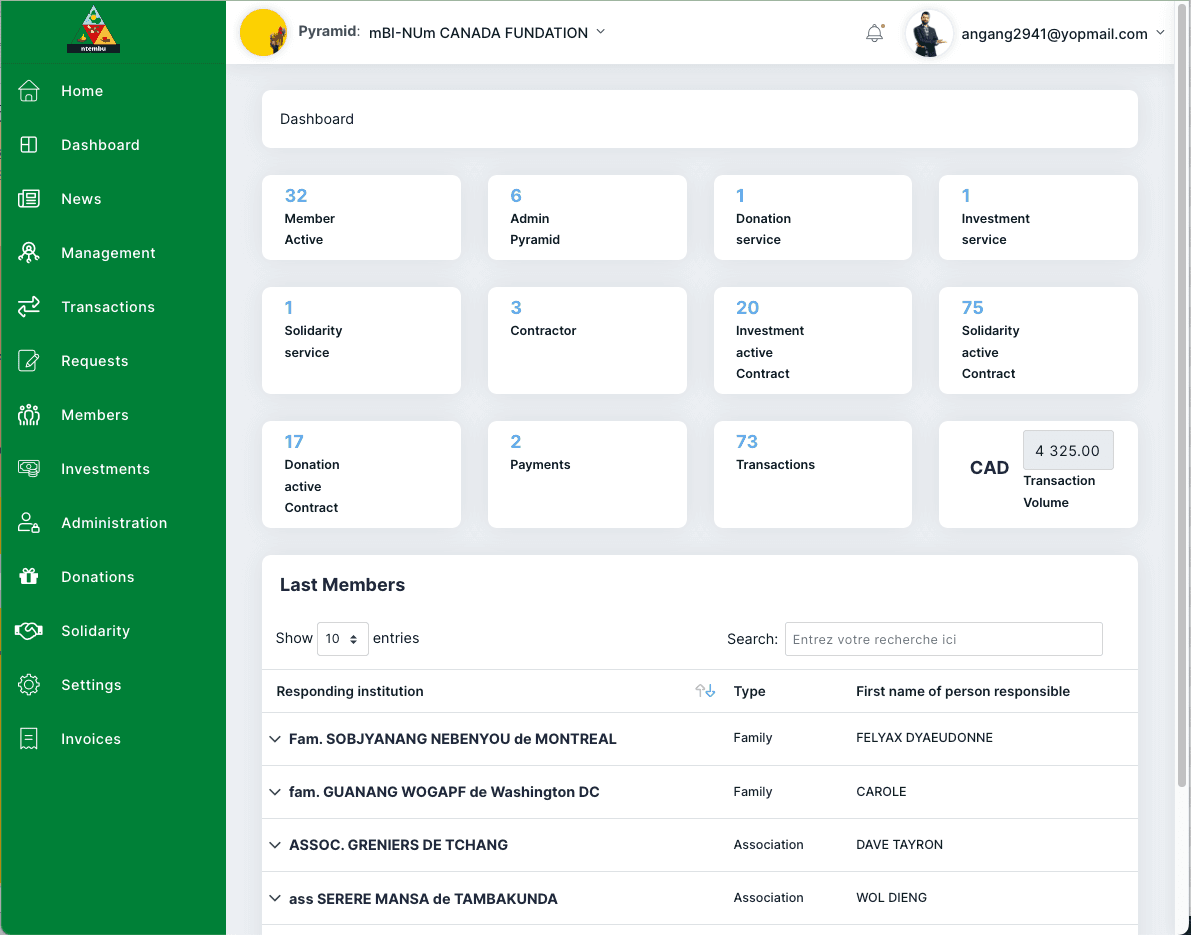Click the notification bell icon

point(874,33)
